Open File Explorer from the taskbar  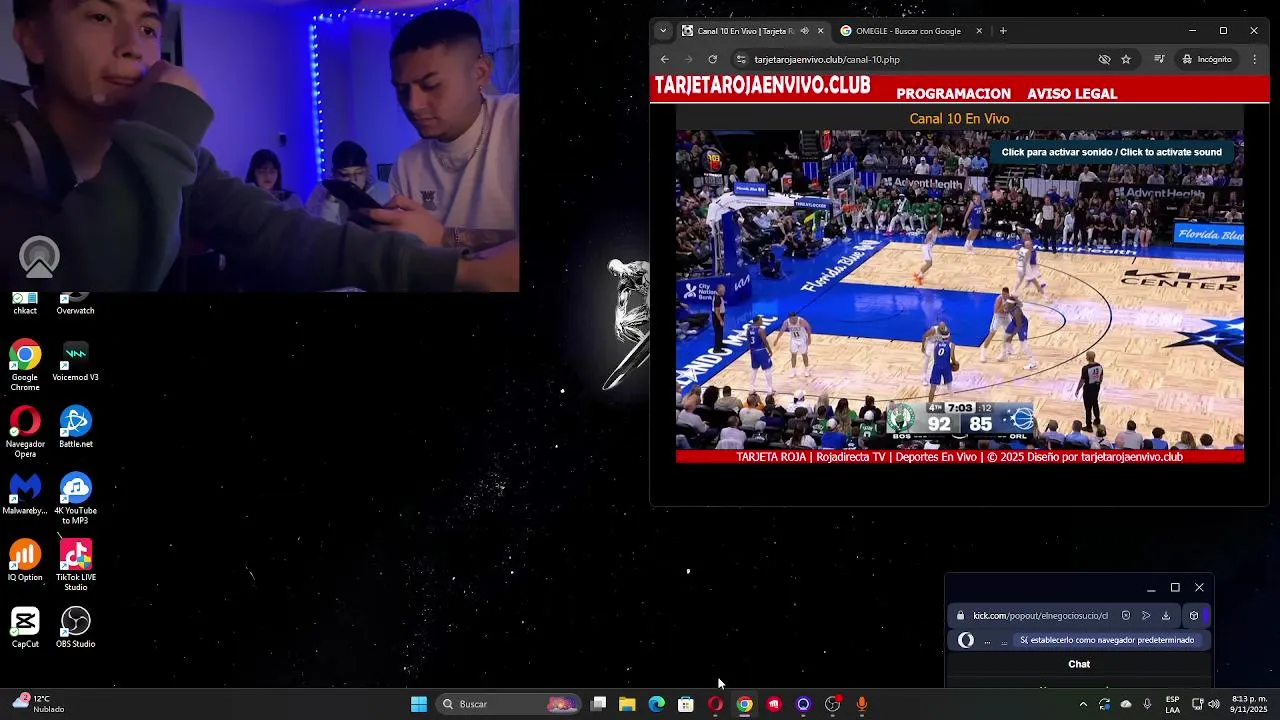(627, 704)
